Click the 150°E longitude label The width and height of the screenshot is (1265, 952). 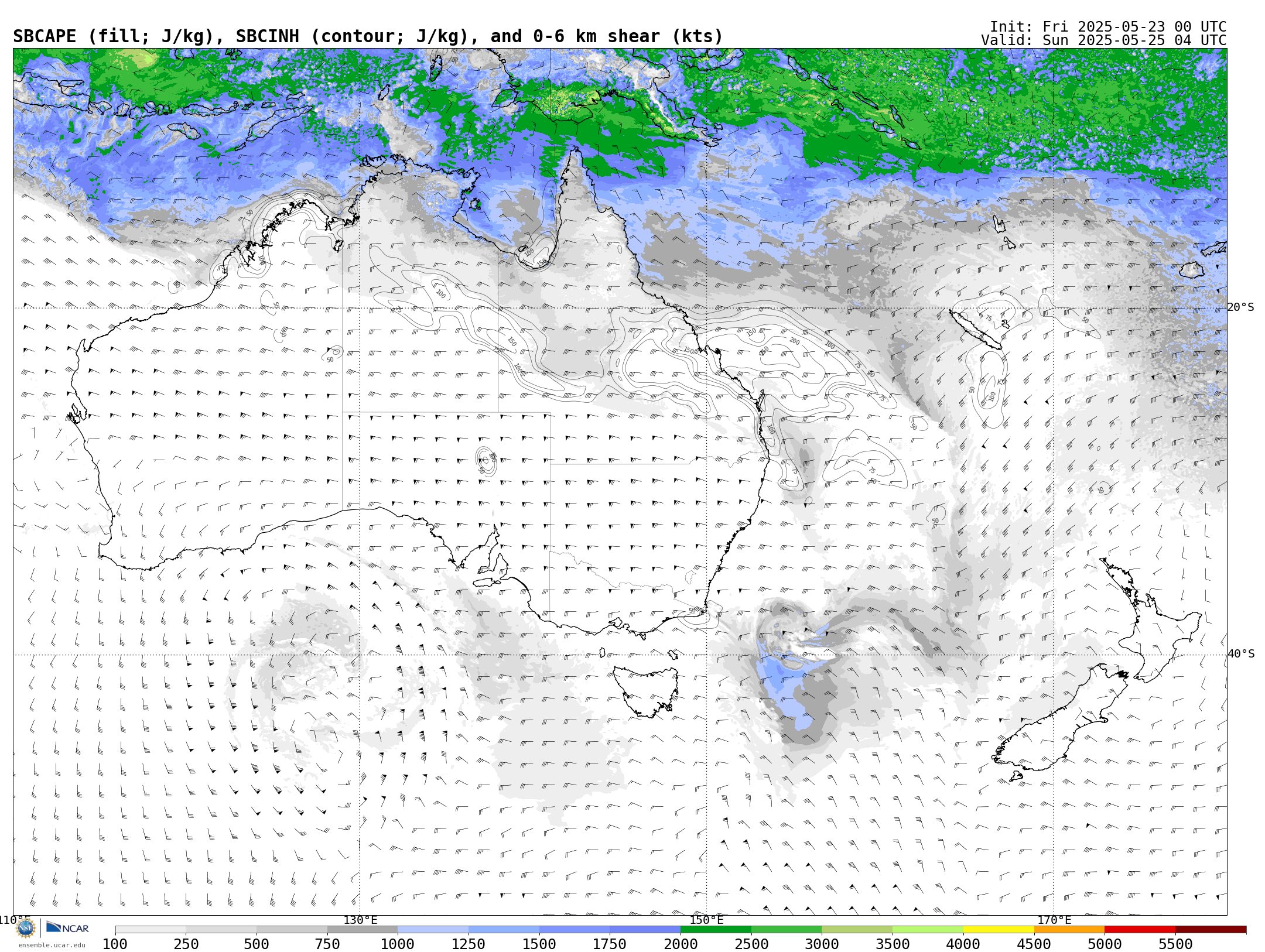(706, 920)
